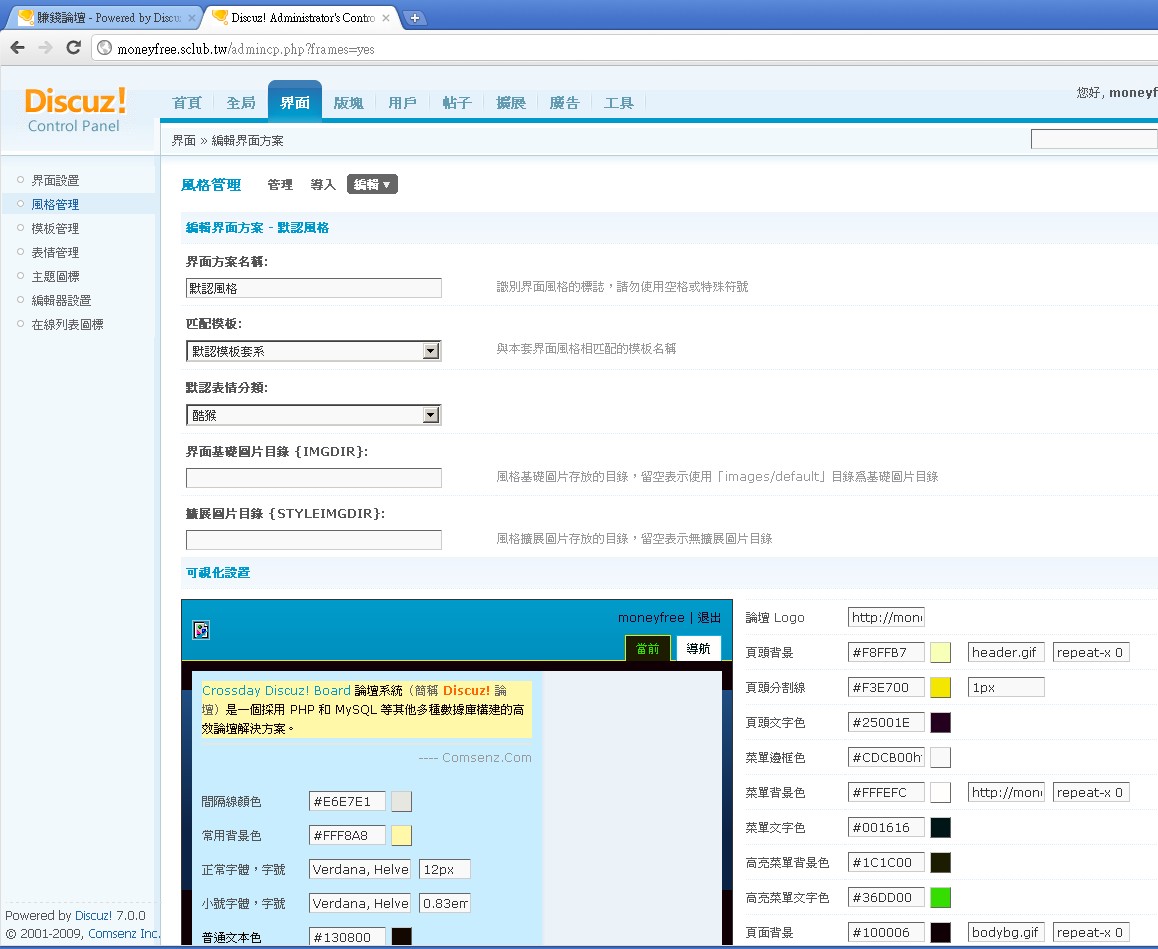This screenshot has width=1158, height=949.
Task: Expand the 默認表情分類 dropdown
Action: click(x=313, y=415)
